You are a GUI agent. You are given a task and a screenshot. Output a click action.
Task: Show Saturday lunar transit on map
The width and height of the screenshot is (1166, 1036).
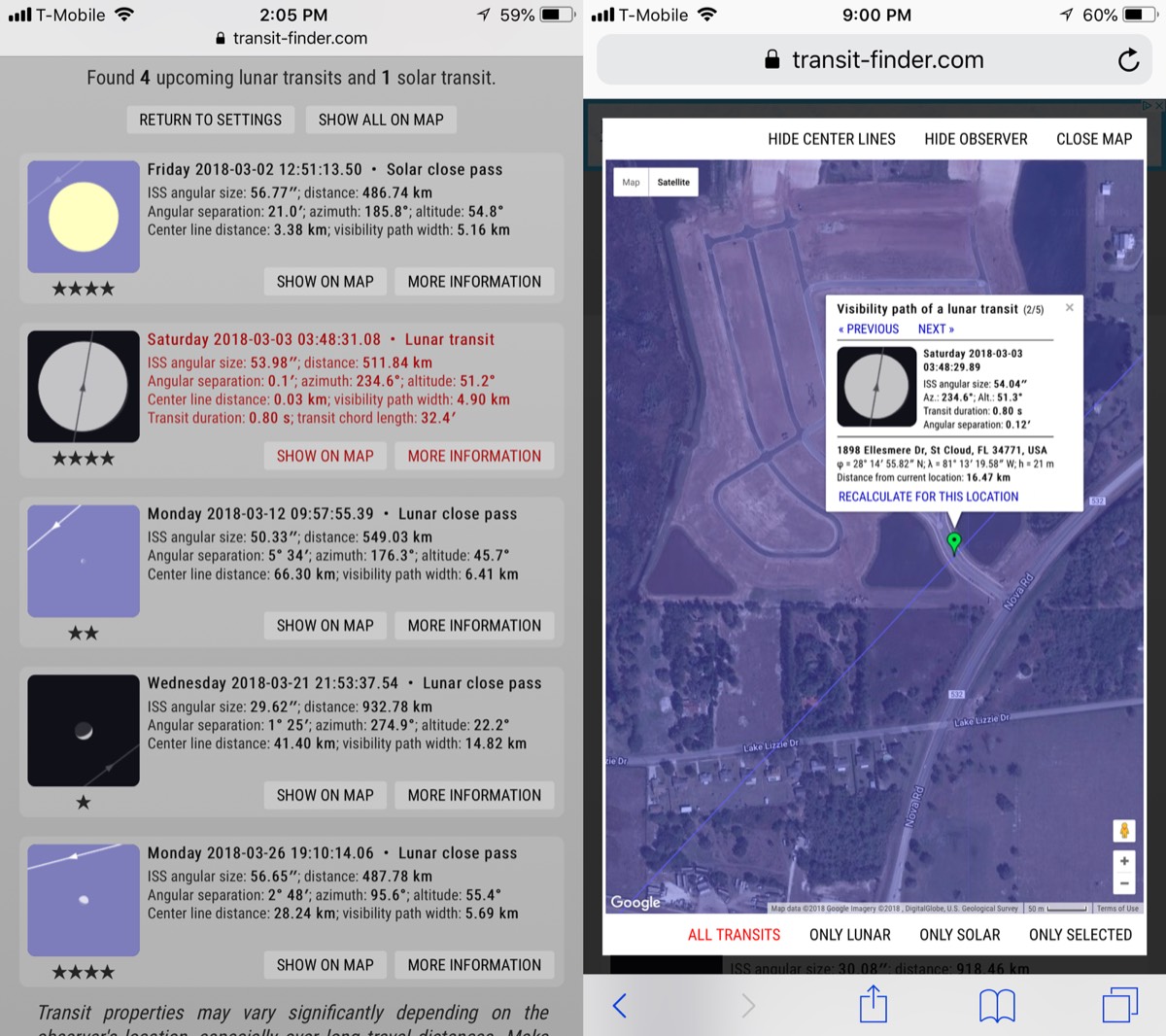point(325,456)
